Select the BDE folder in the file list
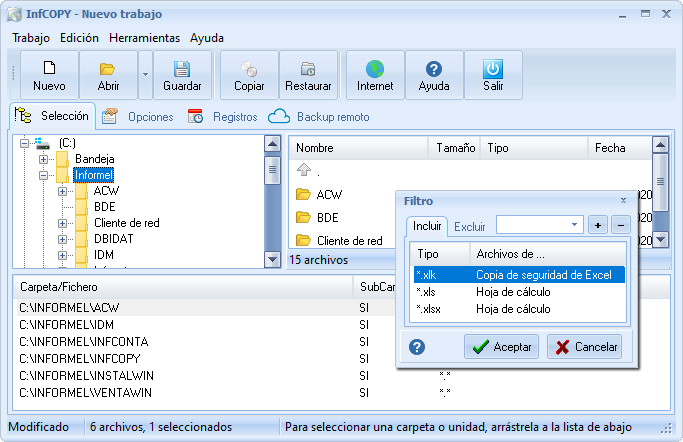Viewport: 683px width, 442px height. tap(328, 217)
